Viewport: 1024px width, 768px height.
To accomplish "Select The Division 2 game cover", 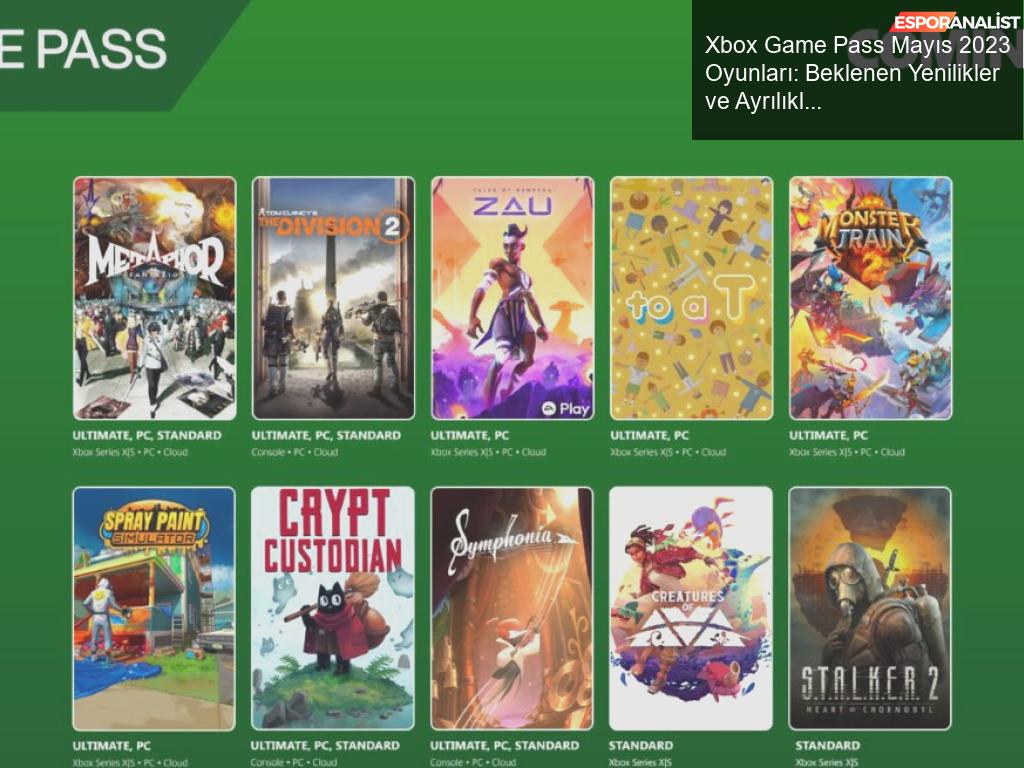I will coord(333,298).
